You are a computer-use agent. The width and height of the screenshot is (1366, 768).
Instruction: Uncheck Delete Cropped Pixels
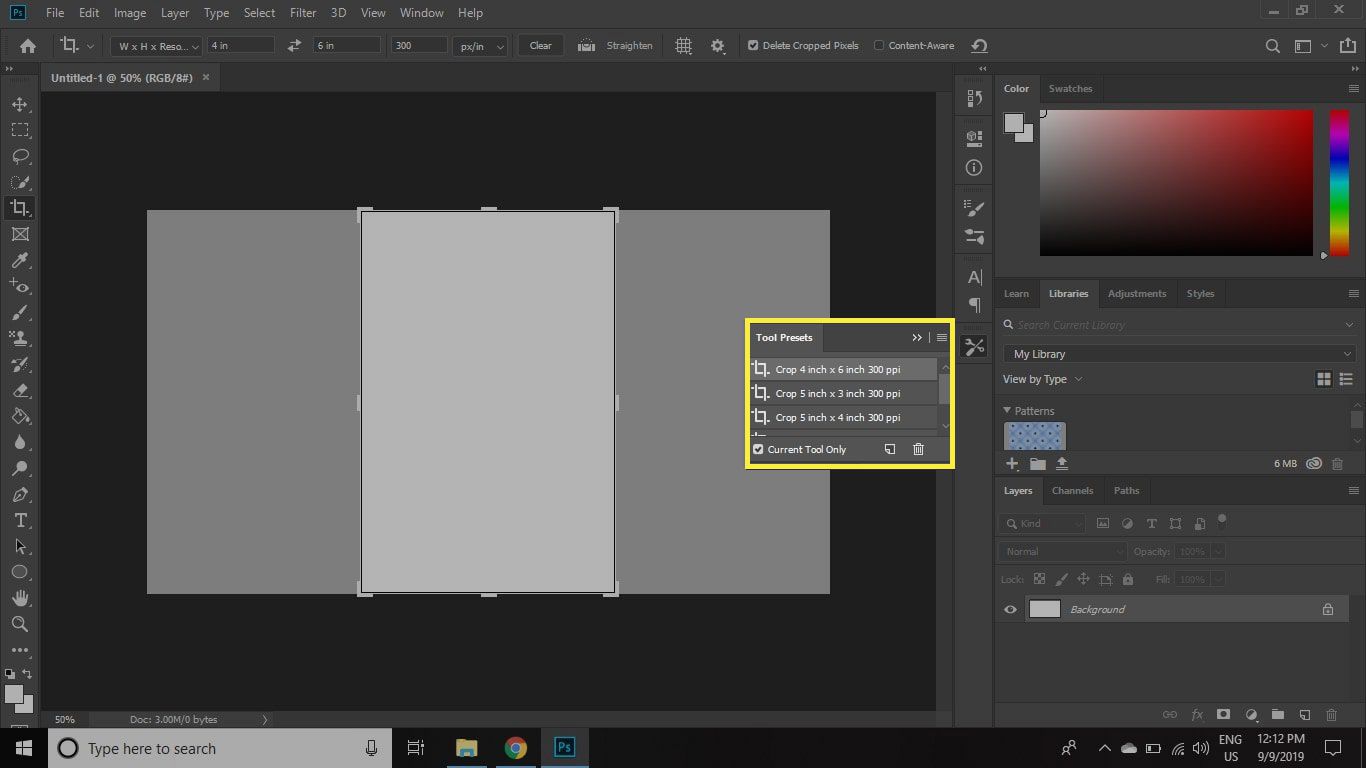pyautogui.click(x=753, y=45)
